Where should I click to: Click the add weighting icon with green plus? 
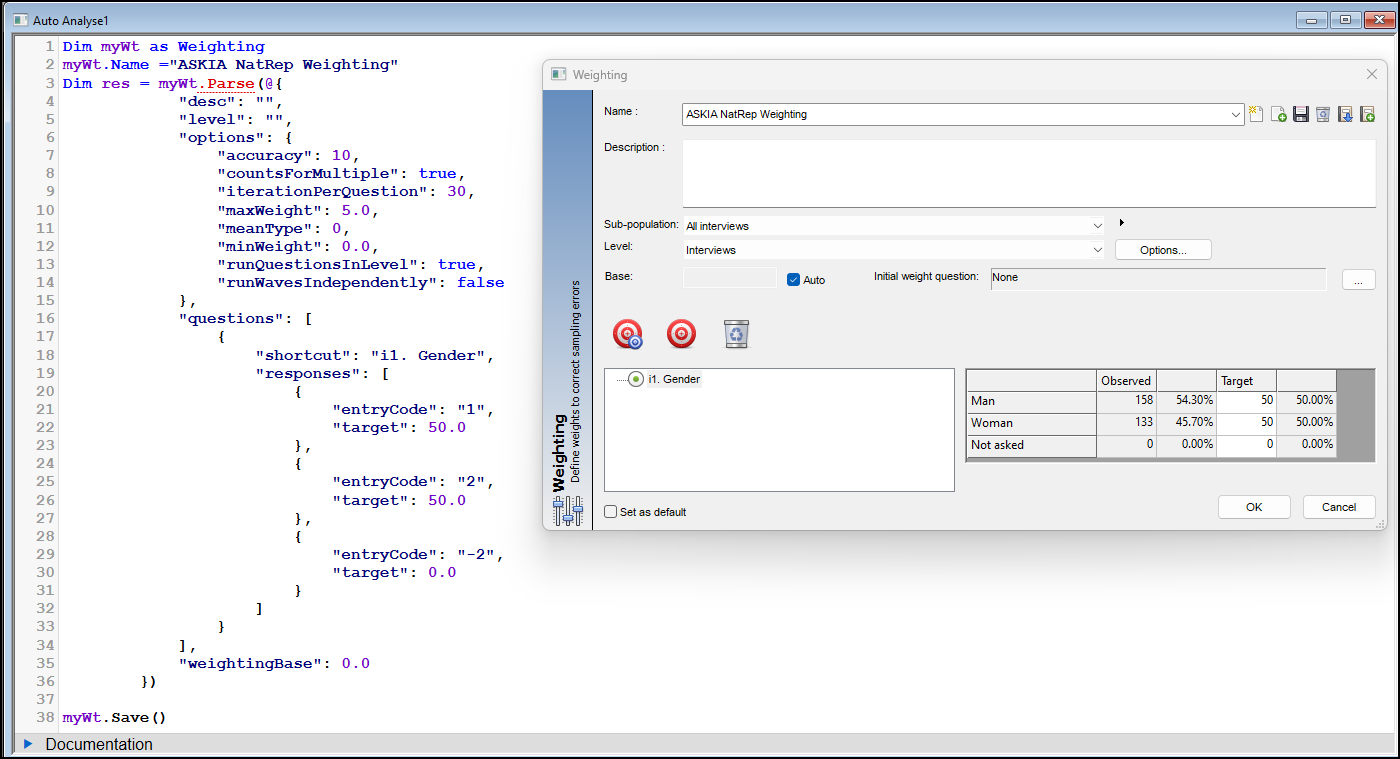pyautogui.click(x=1279, y=114)
